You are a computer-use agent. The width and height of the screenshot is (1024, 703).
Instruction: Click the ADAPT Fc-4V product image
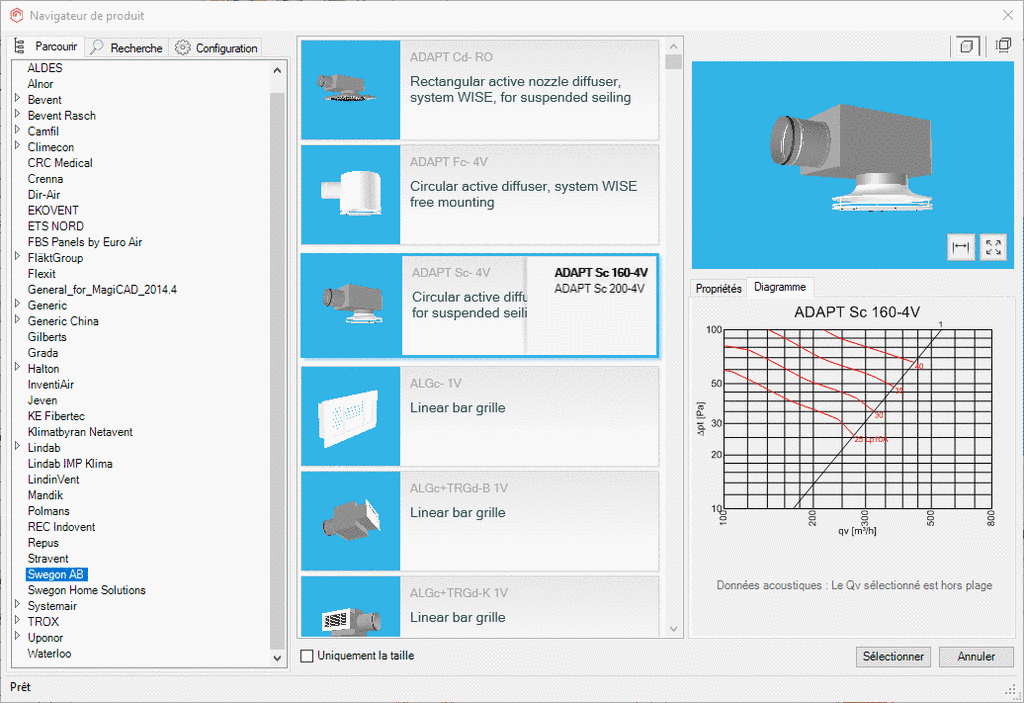[x=351, y=194]
